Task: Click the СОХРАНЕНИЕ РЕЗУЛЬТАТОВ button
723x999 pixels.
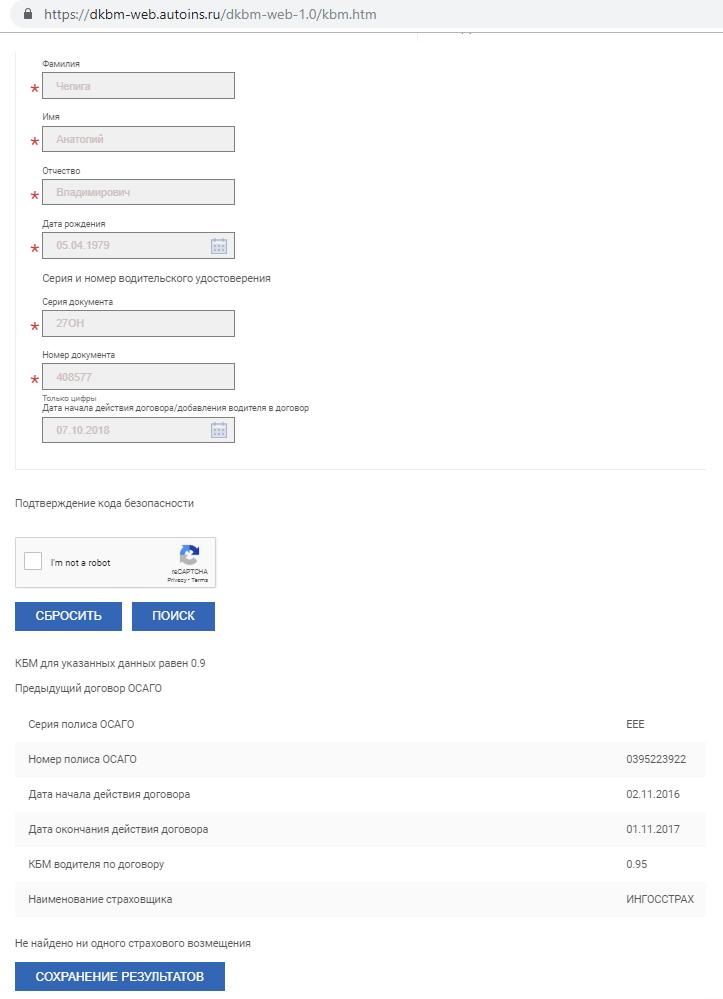Action: tap(120, 976)
